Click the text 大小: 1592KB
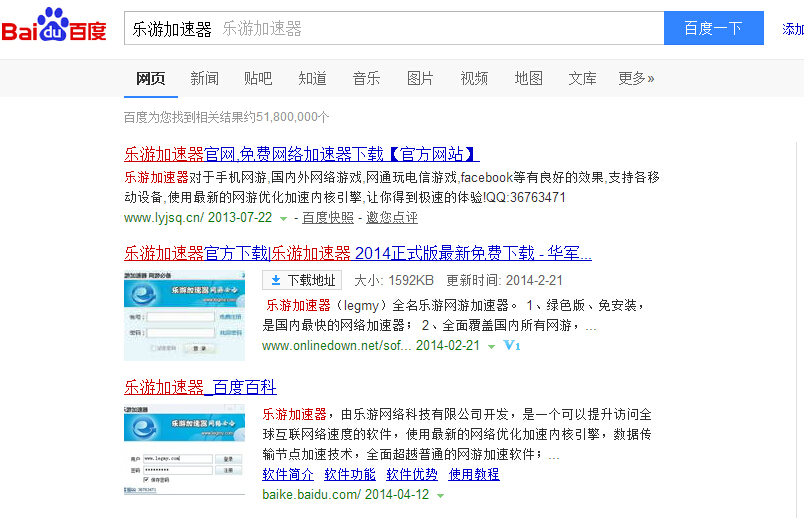This screenshot has width=804, height=518. pyautogui.click(x=394, y=281)
